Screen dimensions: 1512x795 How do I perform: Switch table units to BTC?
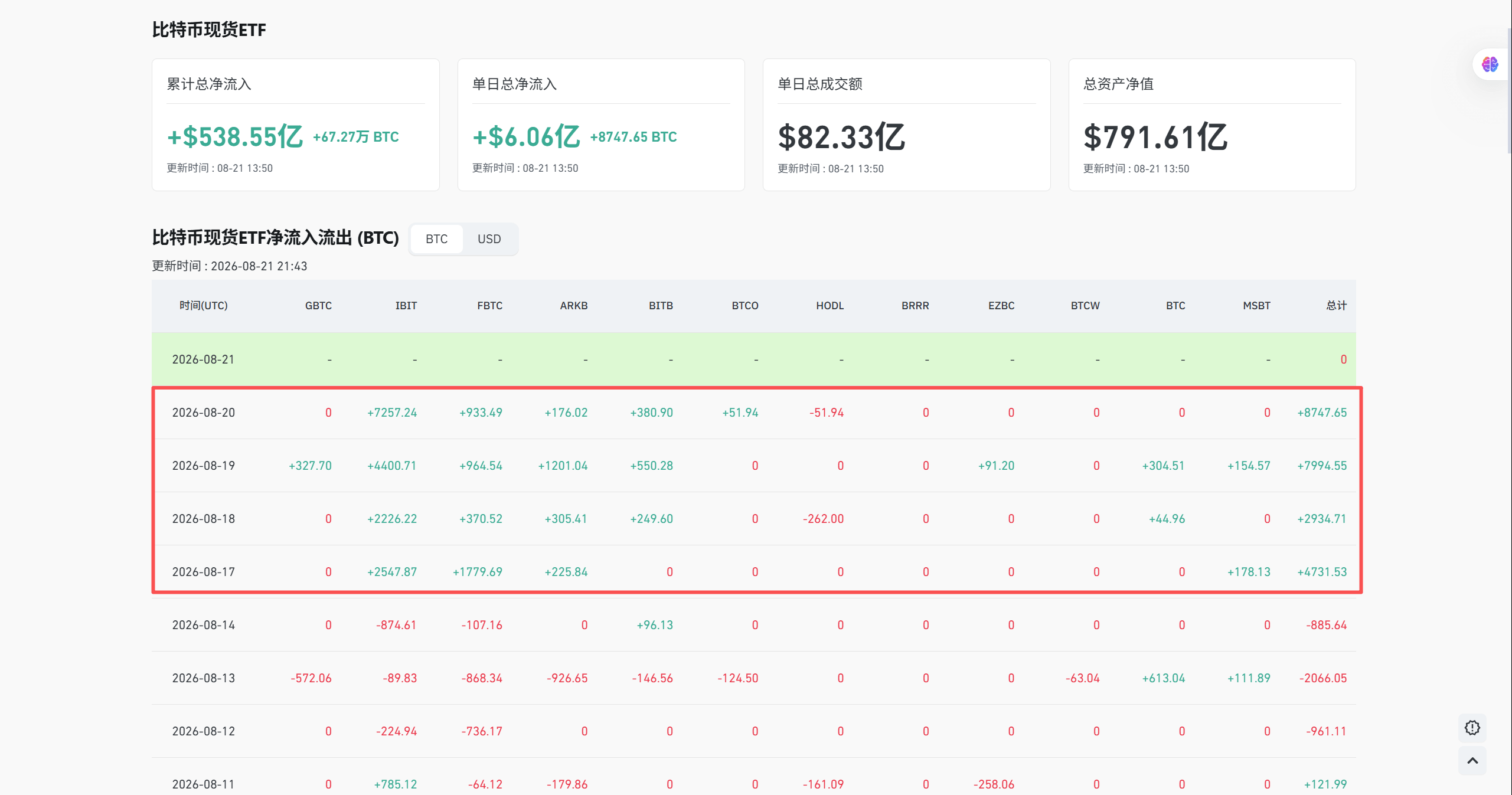coord(436,239)
